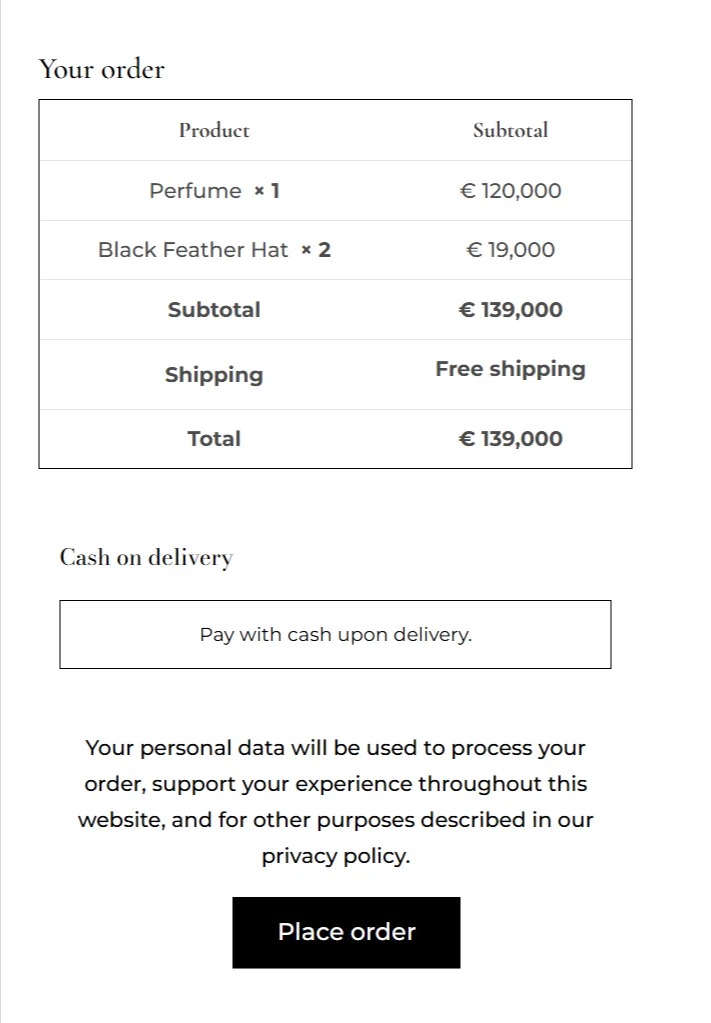This screenshot has height=1023, width=711.
Task: Click the Subtotal column header
Action: (510, 130)
